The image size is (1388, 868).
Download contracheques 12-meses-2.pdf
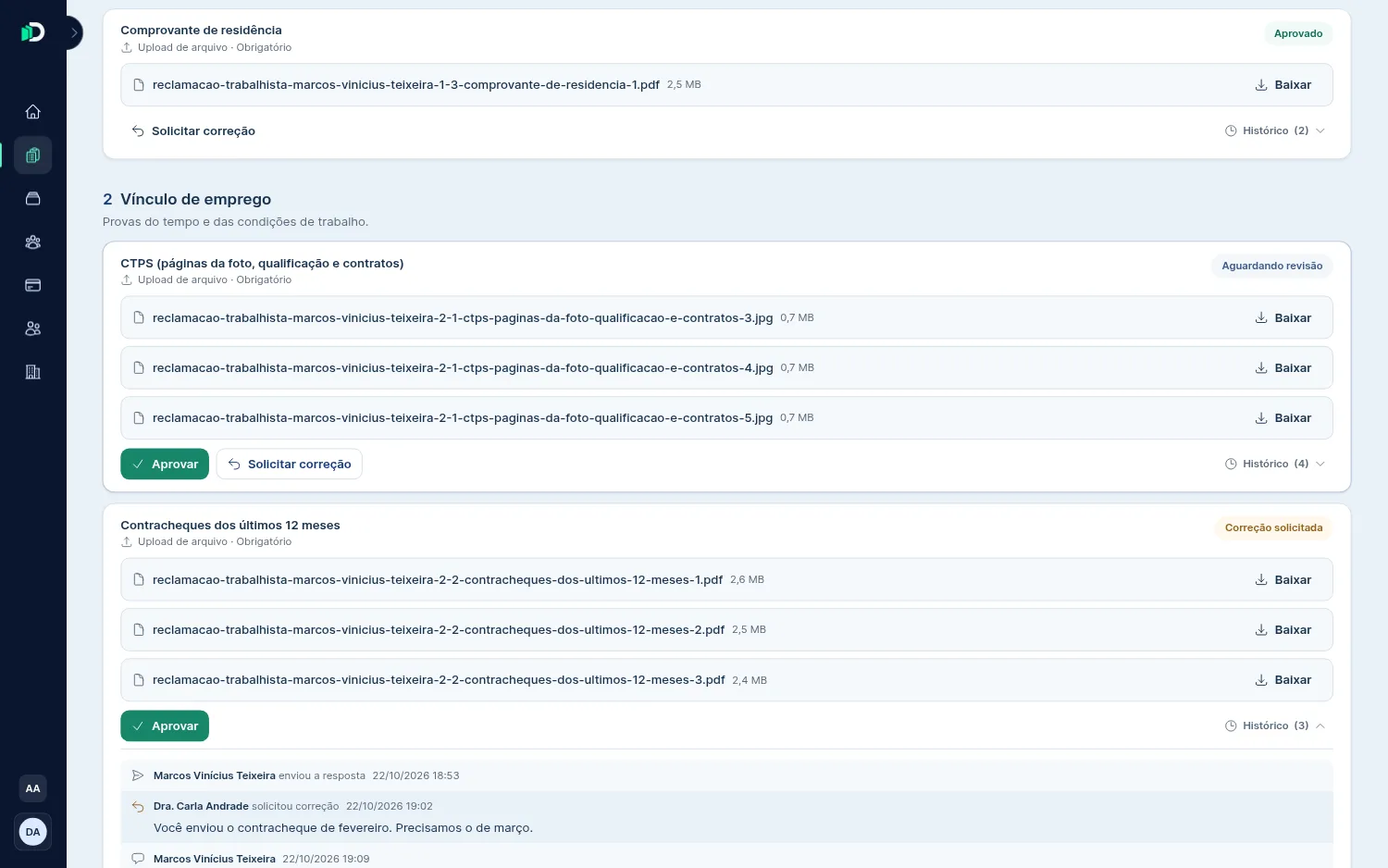click(1283, 630)
